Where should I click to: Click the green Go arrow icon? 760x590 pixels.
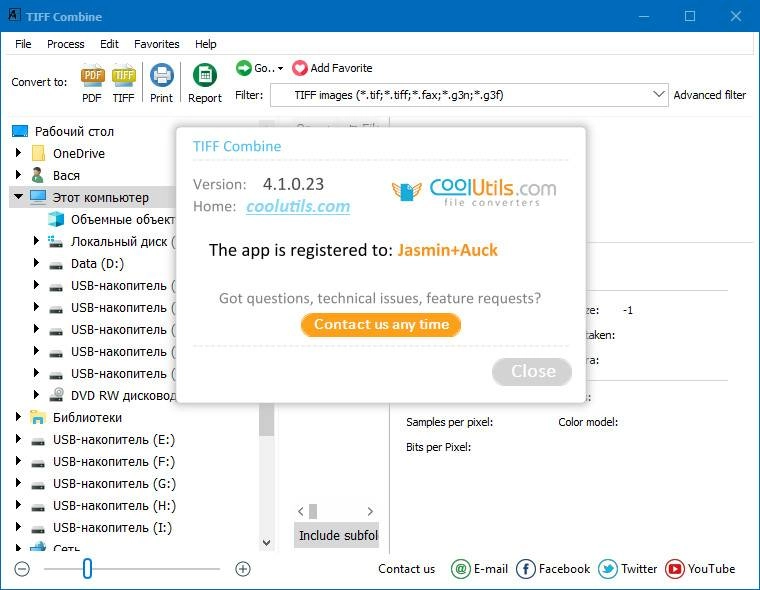click(x=243, y=68)
